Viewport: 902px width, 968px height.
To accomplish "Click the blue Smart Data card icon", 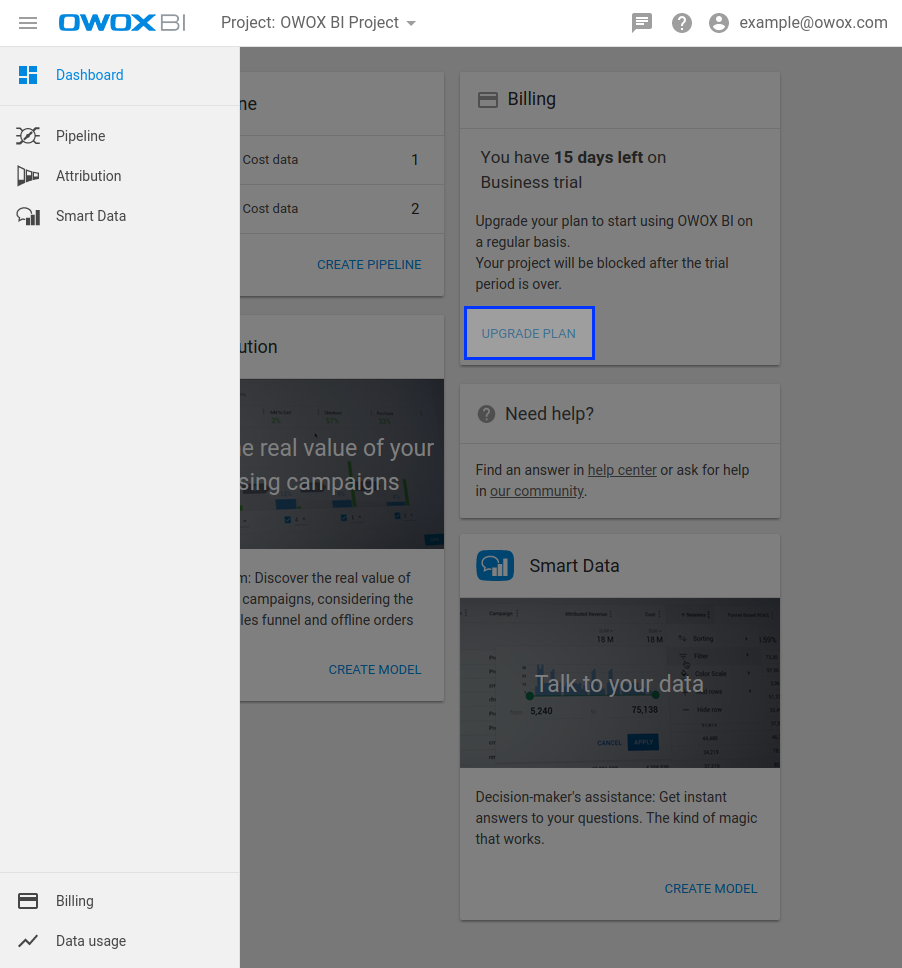I will click(x=495, y=565).
